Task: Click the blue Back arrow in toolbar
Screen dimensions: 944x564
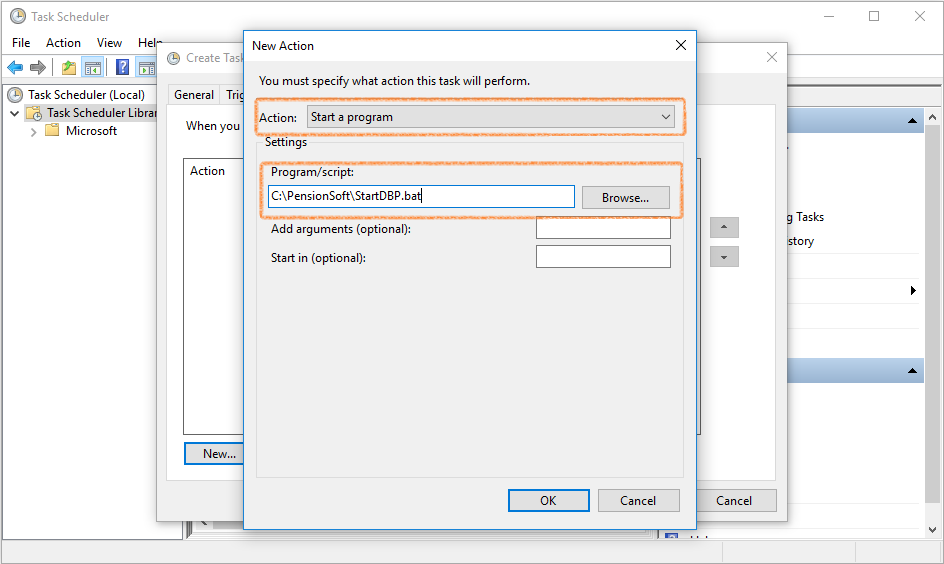Action: [x=15, y=67]
